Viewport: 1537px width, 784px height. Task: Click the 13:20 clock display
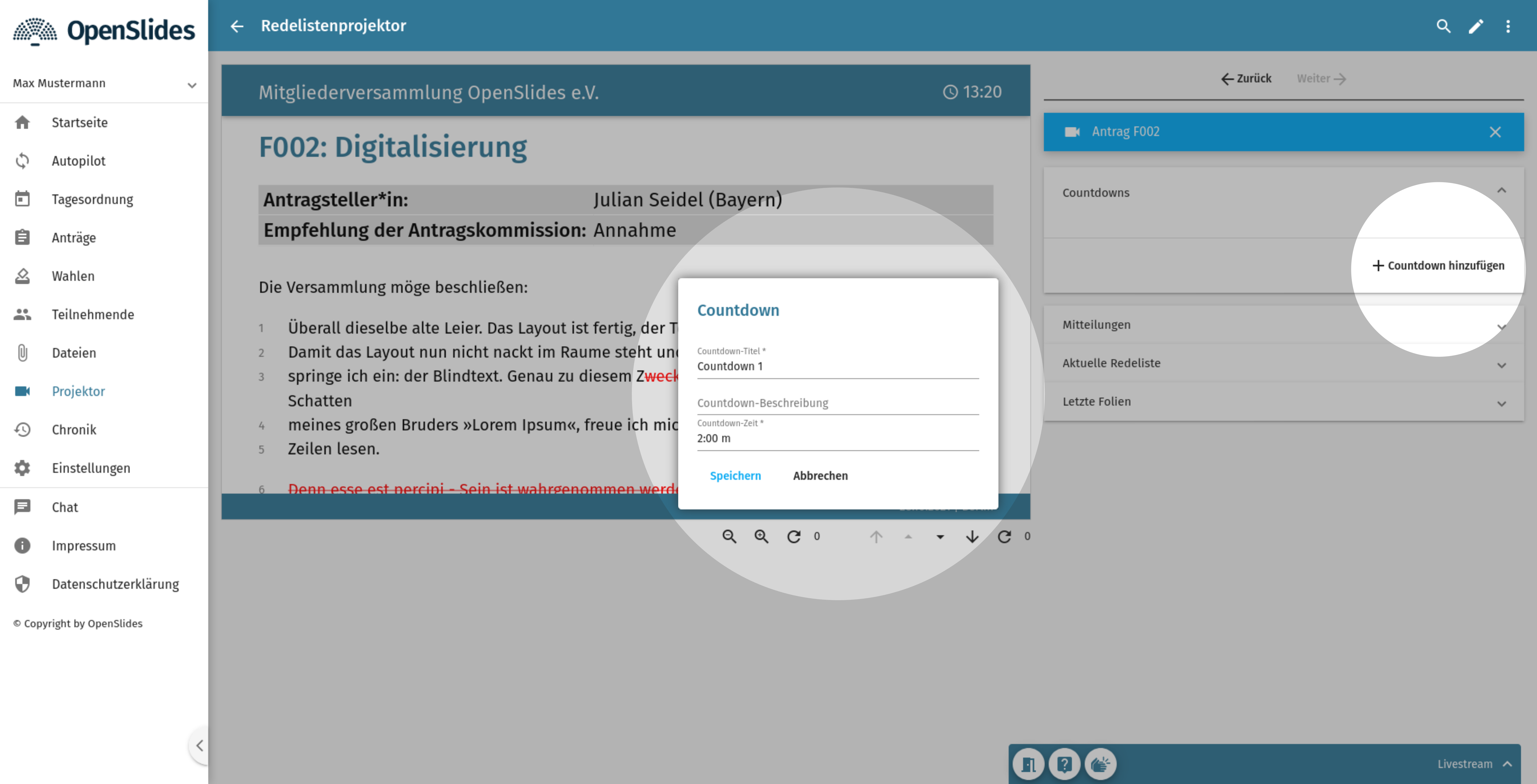pos(972,92)
